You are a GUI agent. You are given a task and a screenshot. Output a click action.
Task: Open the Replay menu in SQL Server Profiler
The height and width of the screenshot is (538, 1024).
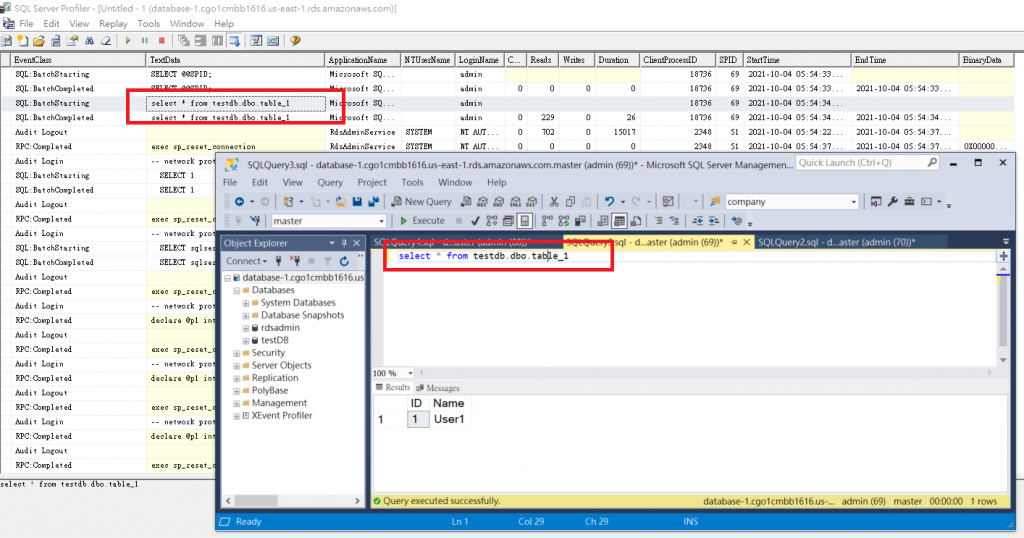tap(113, 24)
